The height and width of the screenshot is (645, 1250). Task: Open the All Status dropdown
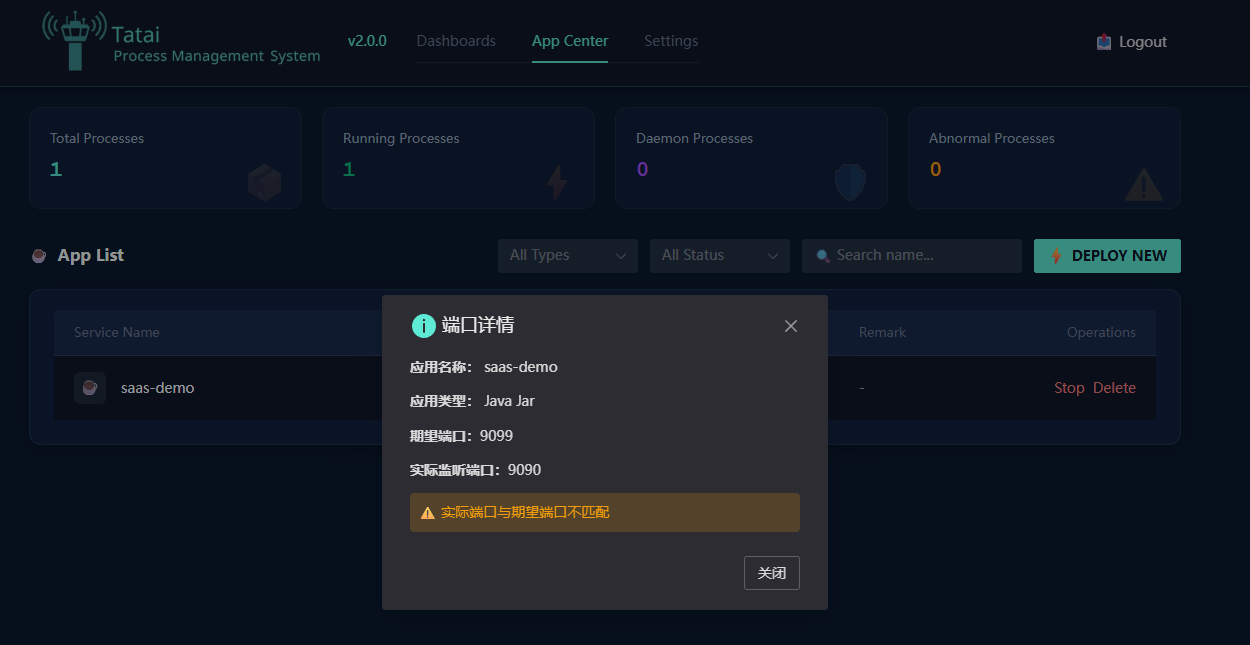pos(720,255)
